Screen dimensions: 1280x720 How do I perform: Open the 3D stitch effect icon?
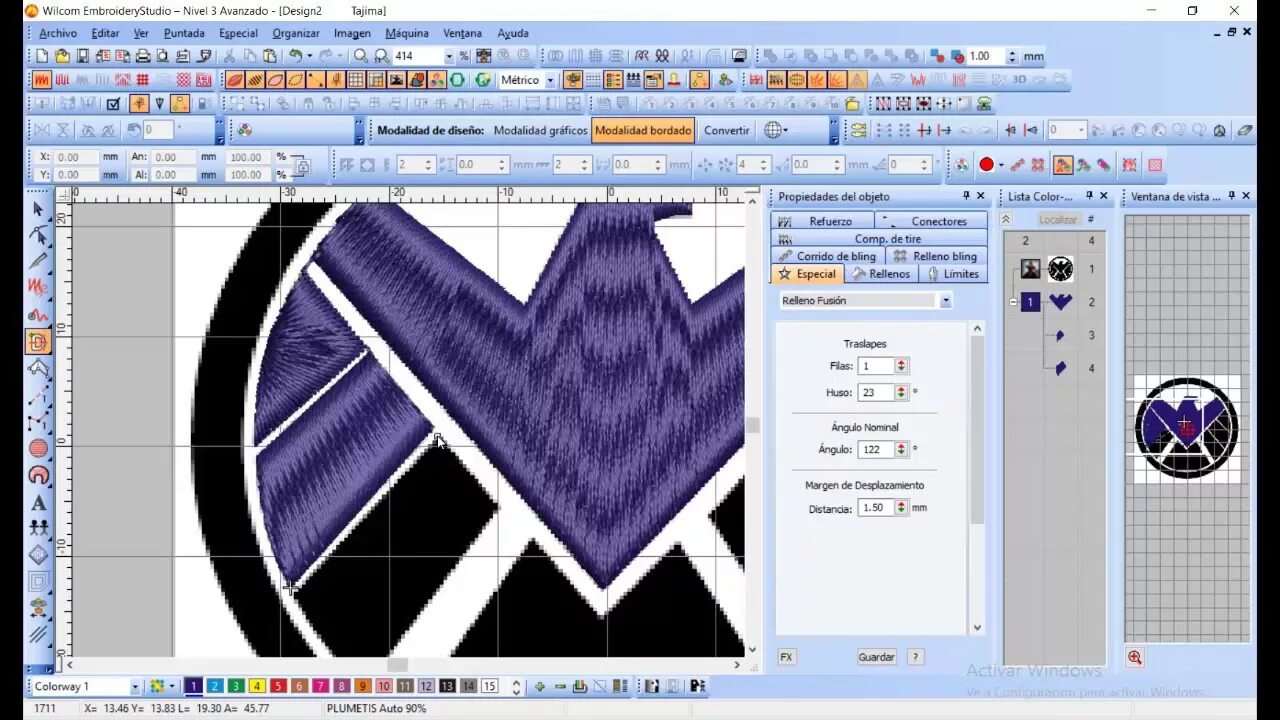click(1019, 80)
